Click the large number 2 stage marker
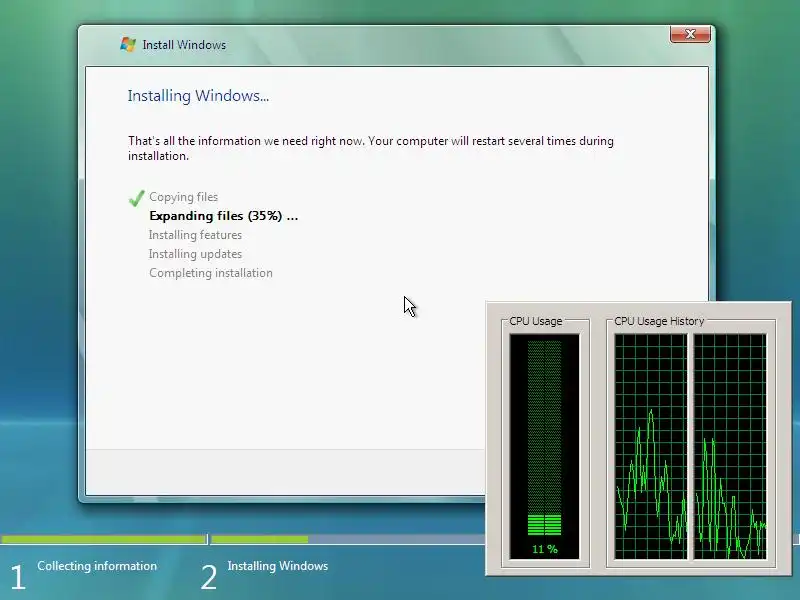Image resolution: width=800 pixels, height=600 pixels. coord(209,578)
